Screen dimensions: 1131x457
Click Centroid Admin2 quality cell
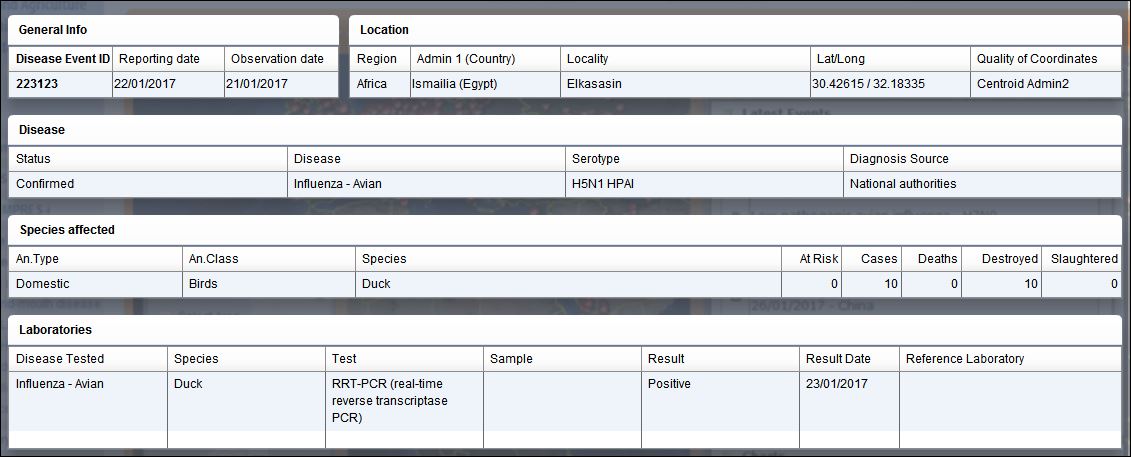tap(1046, 84)
